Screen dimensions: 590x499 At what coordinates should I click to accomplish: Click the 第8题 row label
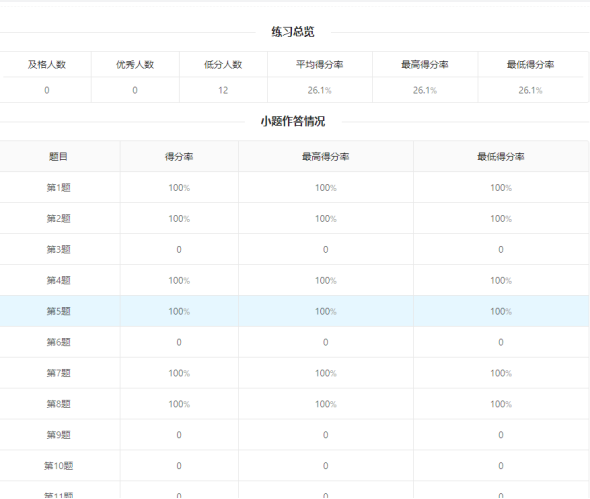click(x=58, y=403)
